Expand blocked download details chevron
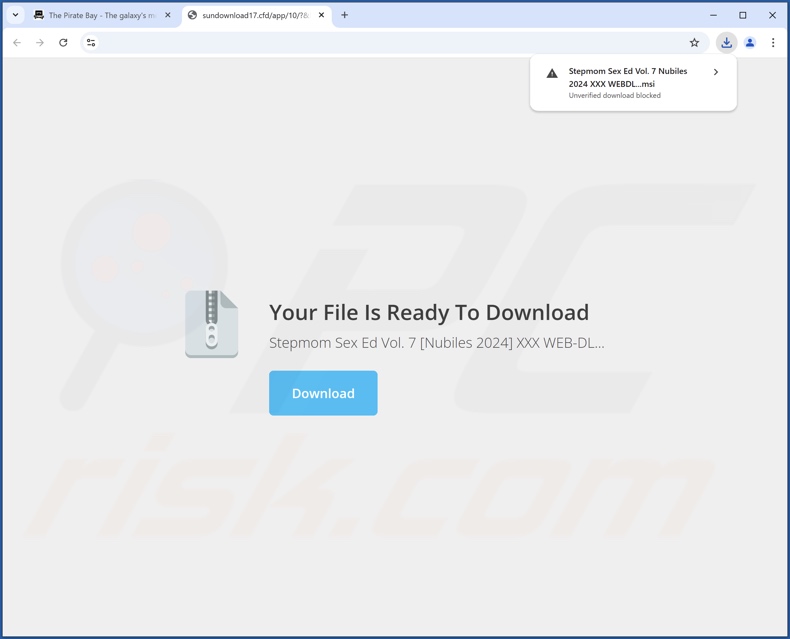Screen dimensions: 790x639 (x=715, y=72)
